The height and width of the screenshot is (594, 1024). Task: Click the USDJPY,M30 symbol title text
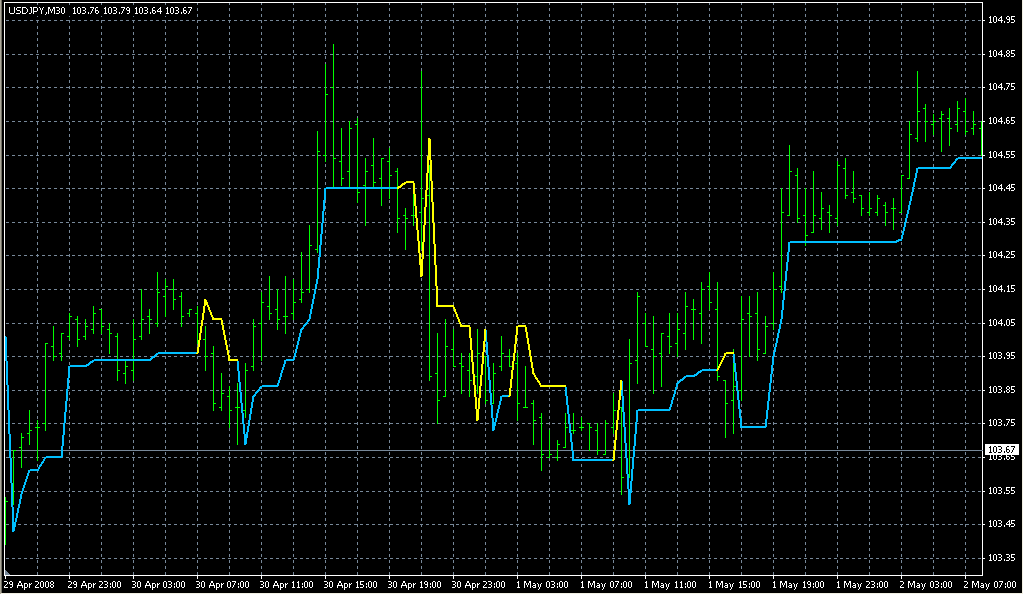click(36, 11)
